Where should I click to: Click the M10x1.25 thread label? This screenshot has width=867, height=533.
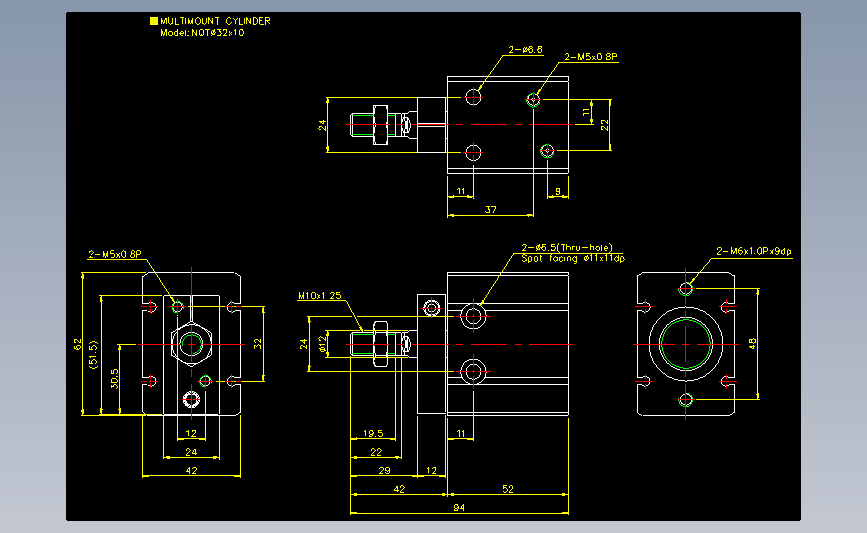coord(320,296)
